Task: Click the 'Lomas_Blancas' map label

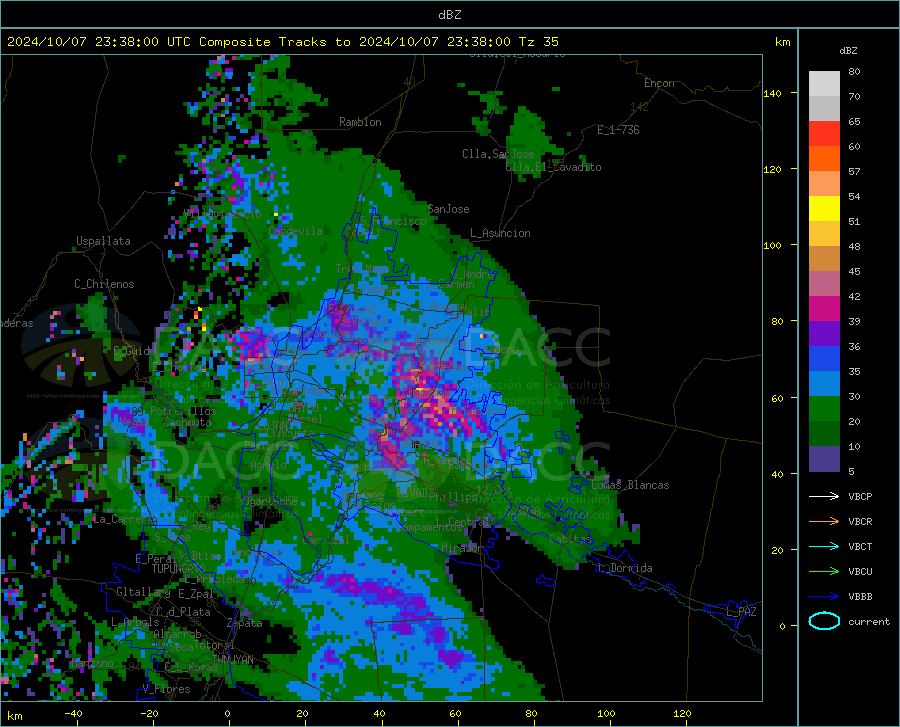Action: click(630, 485)
